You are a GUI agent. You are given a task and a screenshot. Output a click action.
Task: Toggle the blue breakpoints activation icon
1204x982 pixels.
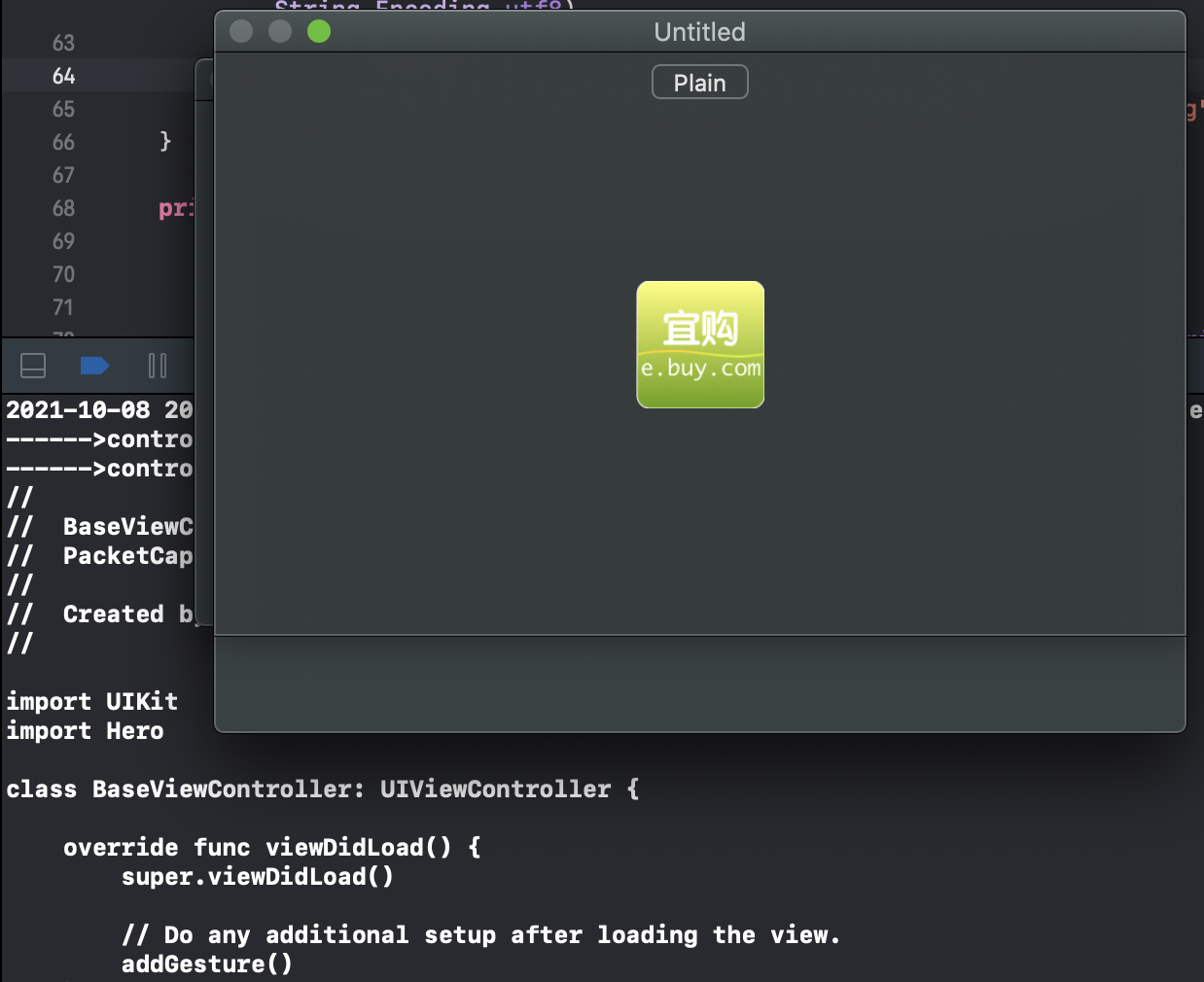coord(94,366)
